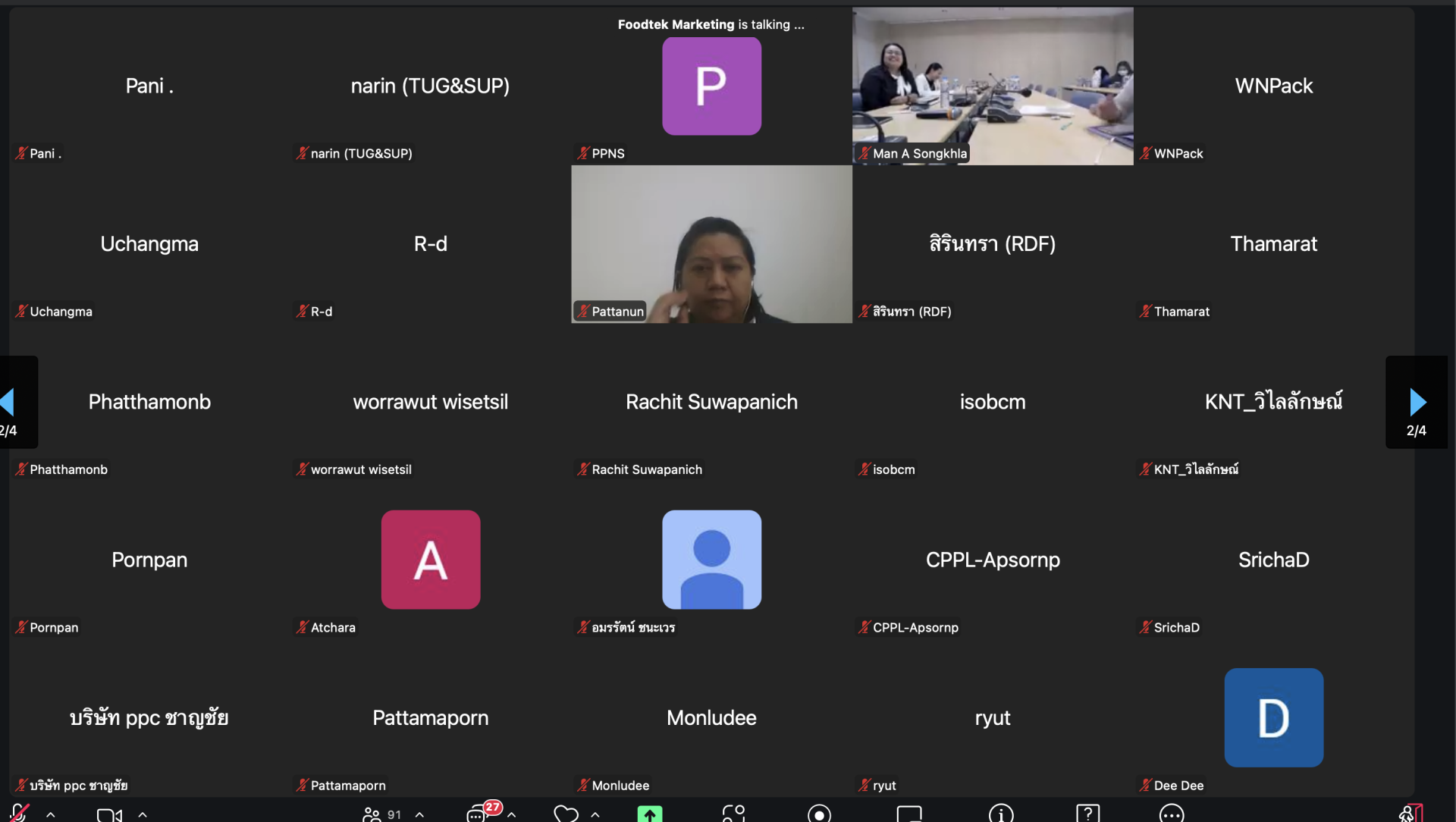The width and height of the screenshot is (1456, 822).
Task: Select Pattanun's video tile
Action: tap(711, 244)
